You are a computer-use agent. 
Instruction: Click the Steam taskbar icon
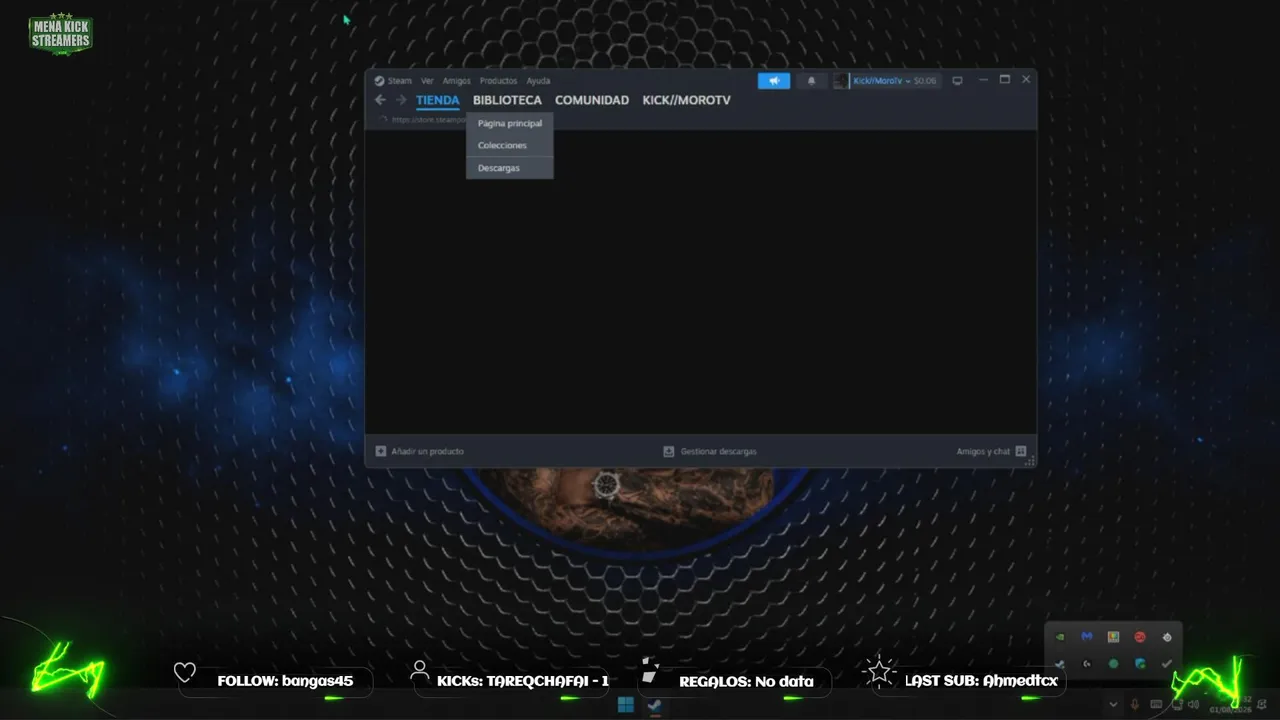pos(654,705)
